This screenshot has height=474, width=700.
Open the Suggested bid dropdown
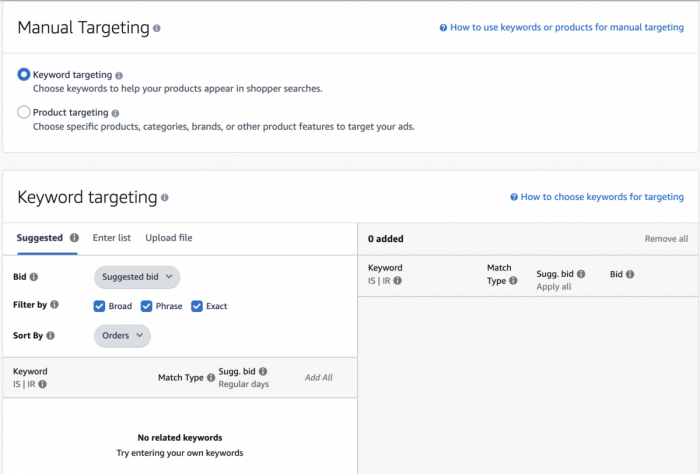[137, 277]
